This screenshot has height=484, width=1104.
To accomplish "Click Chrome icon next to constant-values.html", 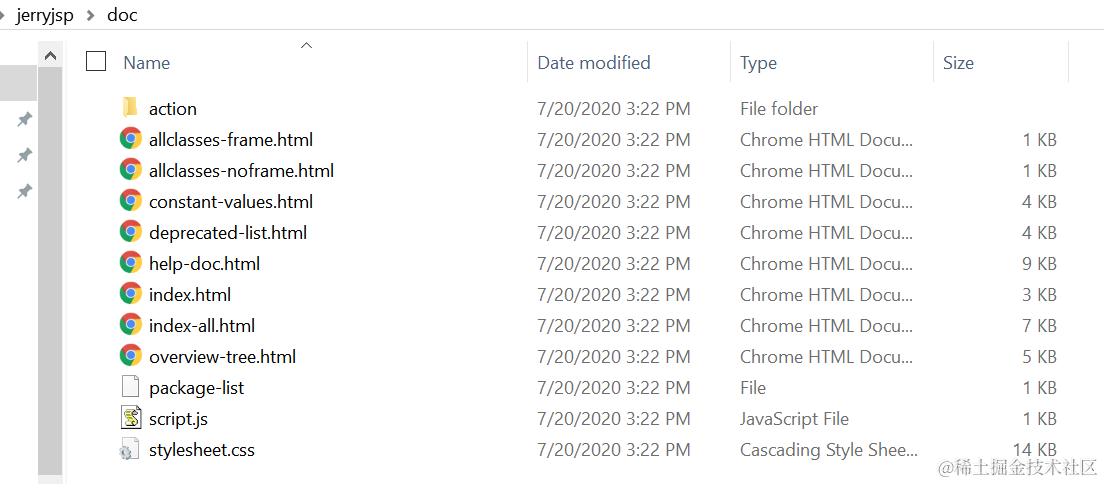I will 130,201.
